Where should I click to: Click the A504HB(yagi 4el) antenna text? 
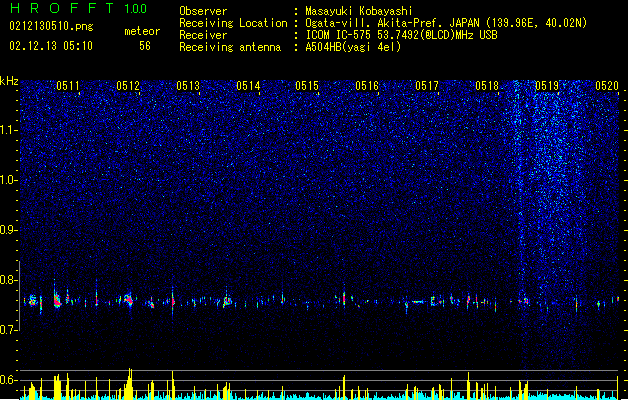(x=353, y=47)
